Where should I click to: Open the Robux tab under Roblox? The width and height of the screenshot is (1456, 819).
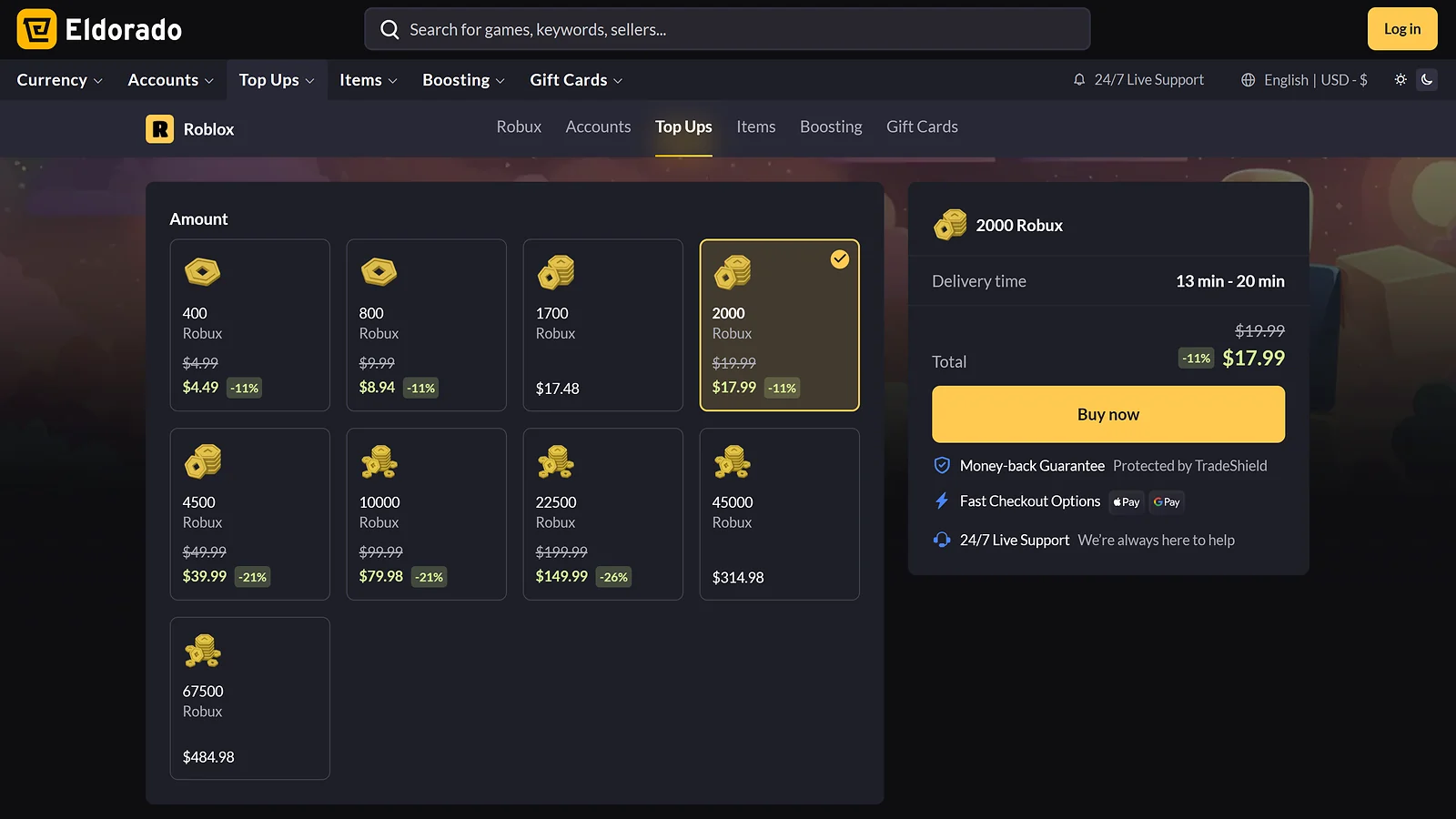(519, 126)
